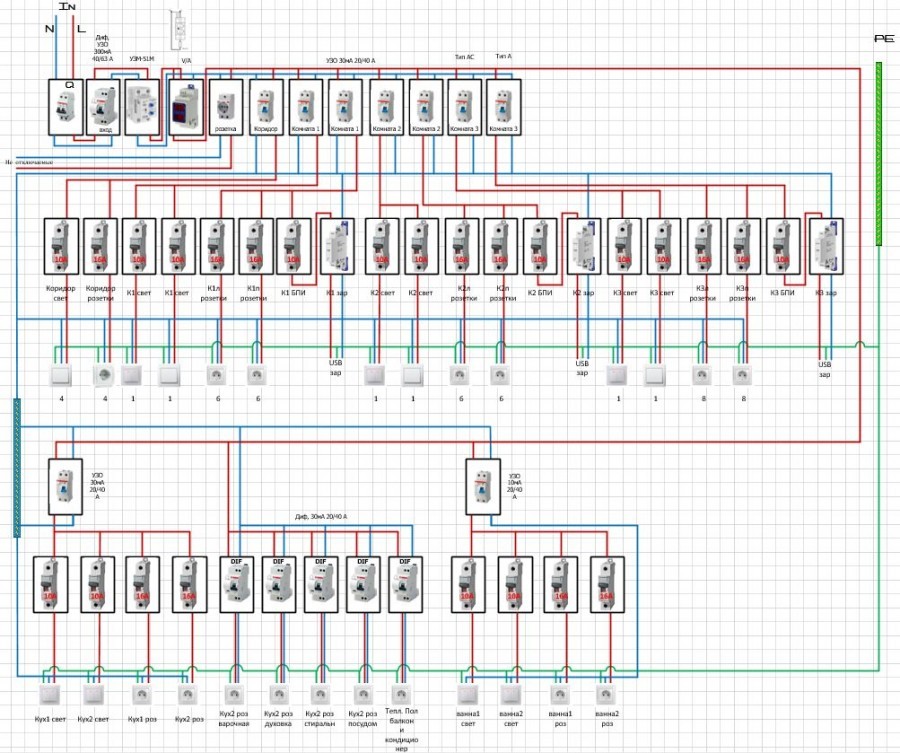Select the Тип AC Комната 3 RCD

coord(463,107)
